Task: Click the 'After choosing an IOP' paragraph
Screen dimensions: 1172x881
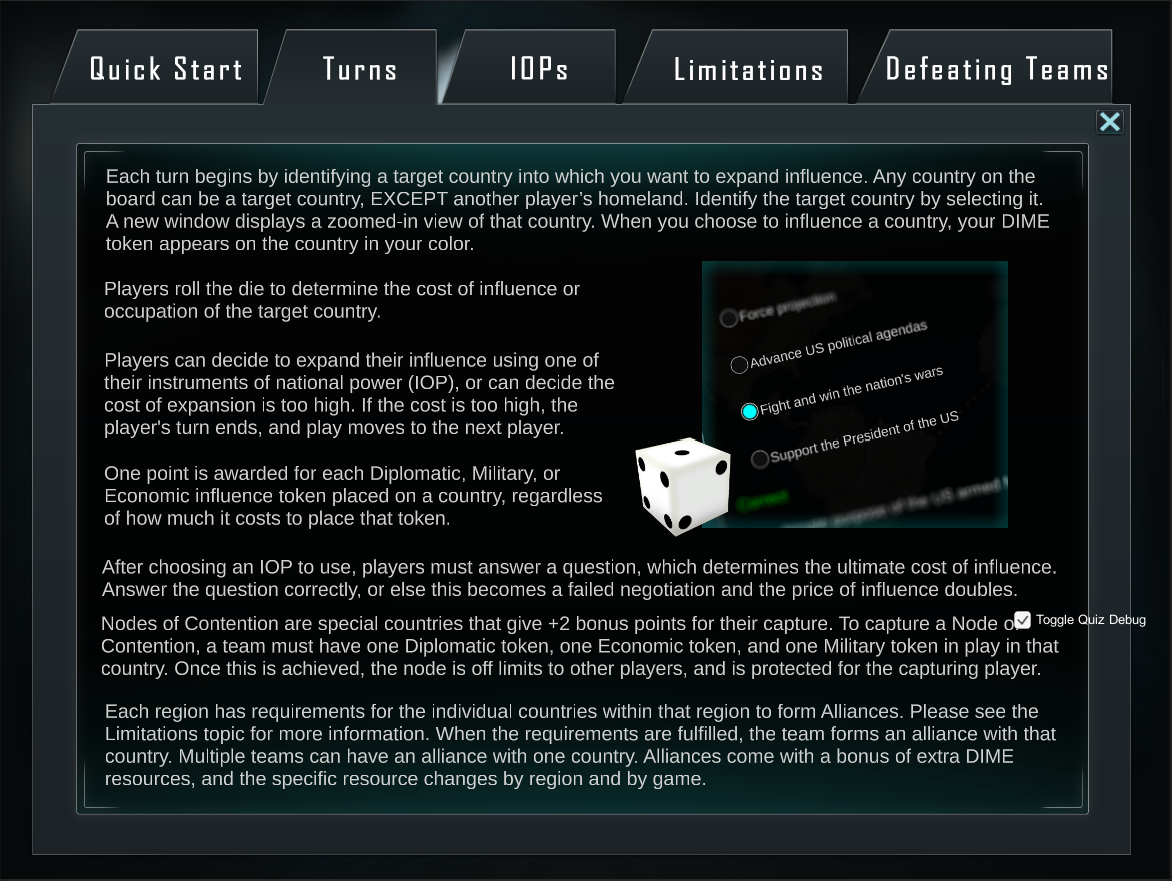Action: 579,578
